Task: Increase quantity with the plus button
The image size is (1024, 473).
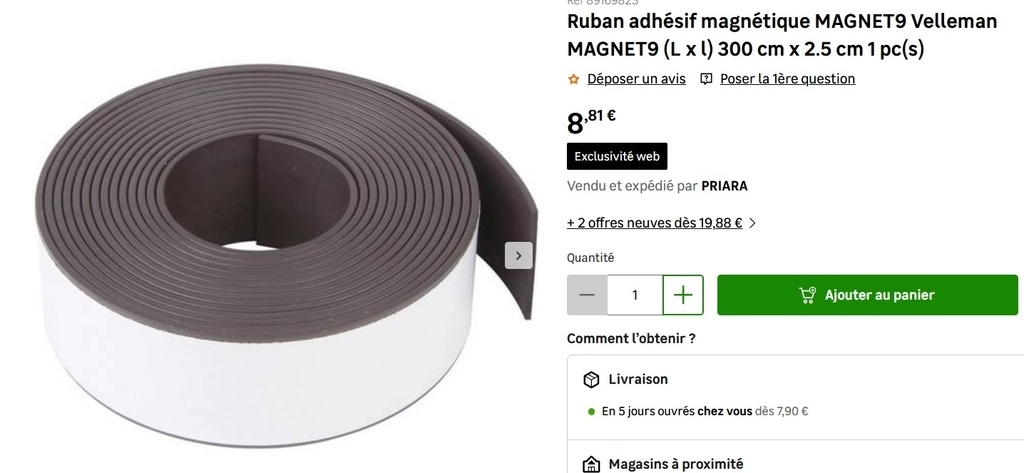Action: click(x=683, y=295)
